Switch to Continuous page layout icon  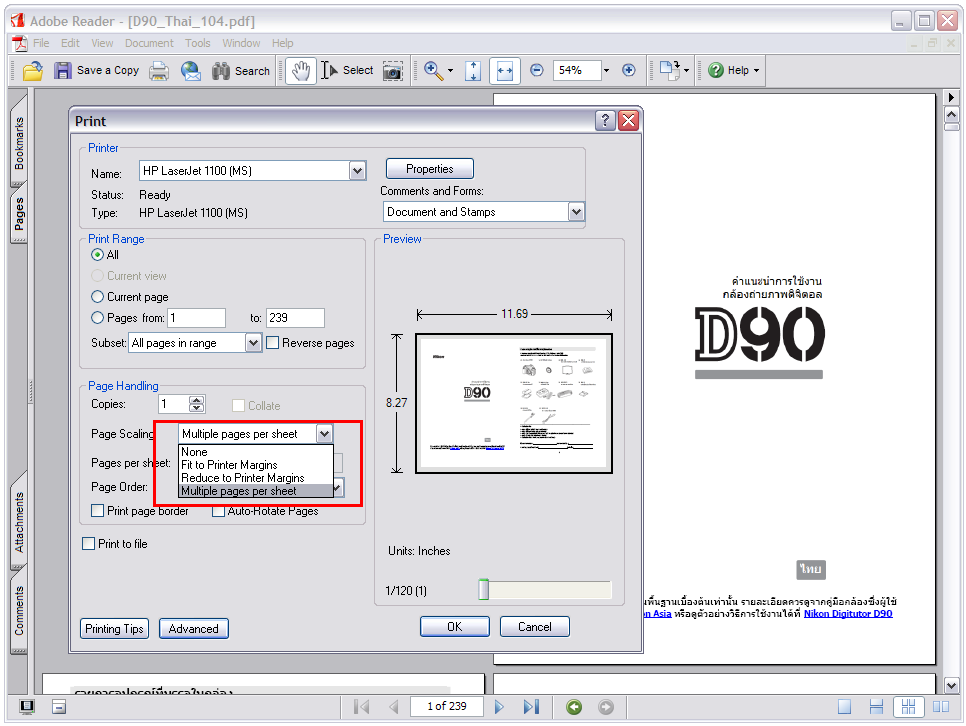(876, 707)
